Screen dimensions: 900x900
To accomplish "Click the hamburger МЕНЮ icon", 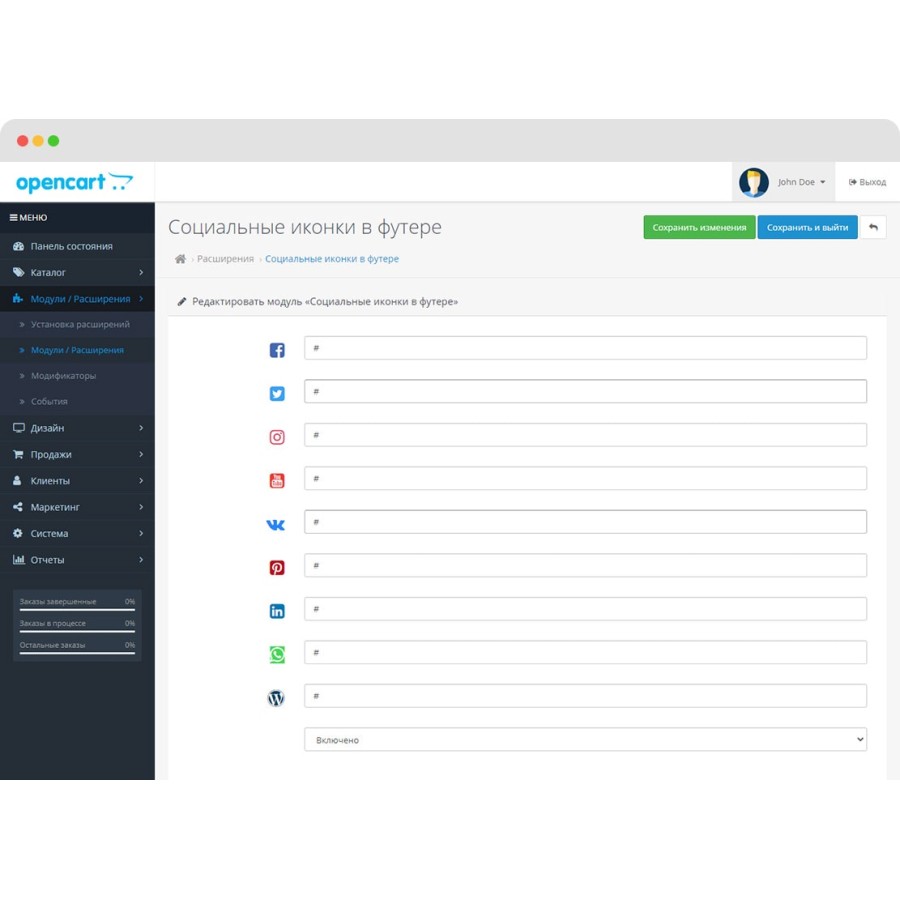I will (13, 218).
